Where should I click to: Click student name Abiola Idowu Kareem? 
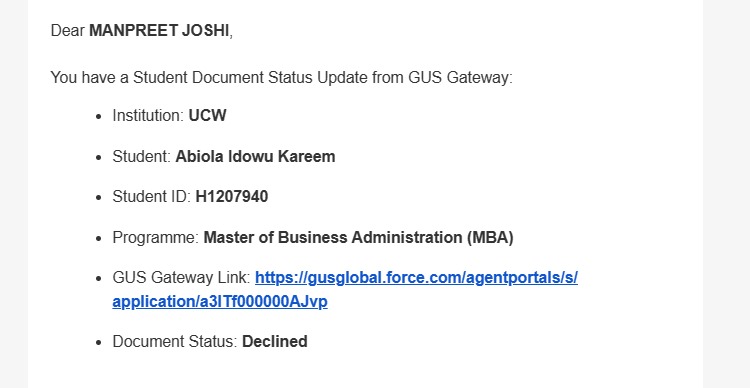click(x=255, y=156)
